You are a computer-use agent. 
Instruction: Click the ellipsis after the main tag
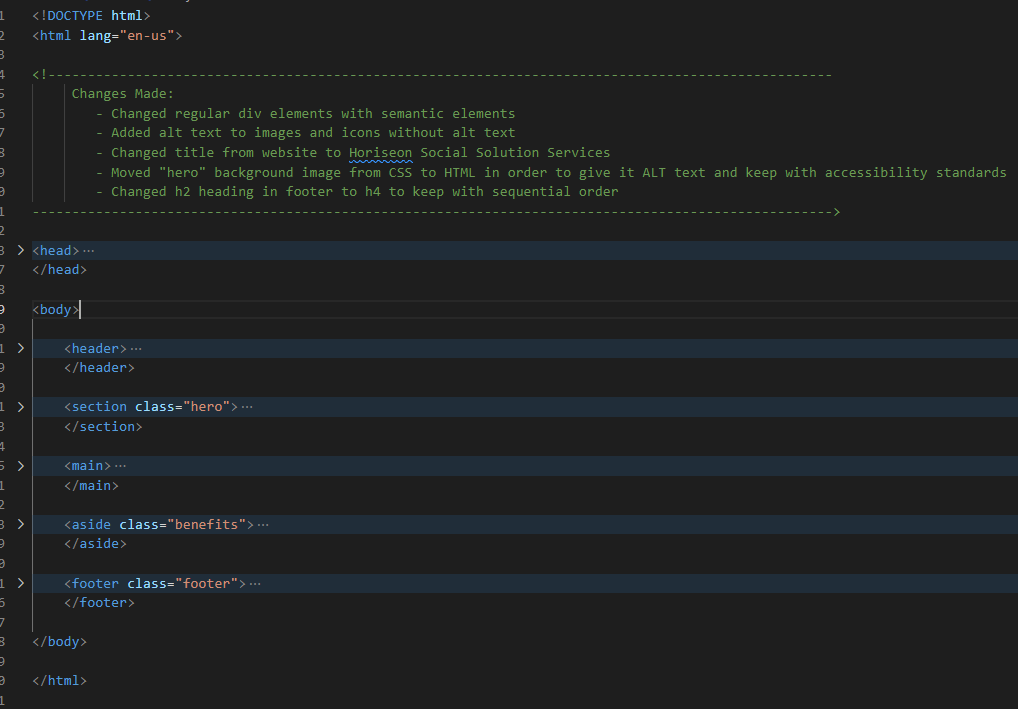[120, 466]
